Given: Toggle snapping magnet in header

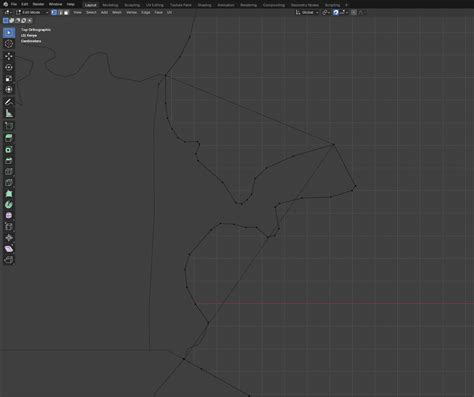Looking at the screenshot, I should pyautogui.click(x=336, y=12).
